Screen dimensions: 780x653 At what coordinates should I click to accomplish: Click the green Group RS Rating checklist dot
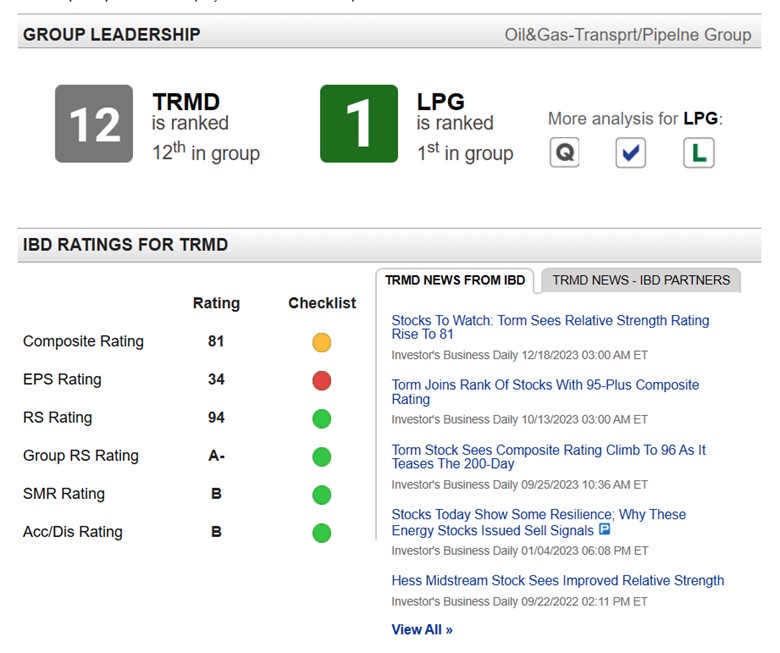[x=321, y=457]
